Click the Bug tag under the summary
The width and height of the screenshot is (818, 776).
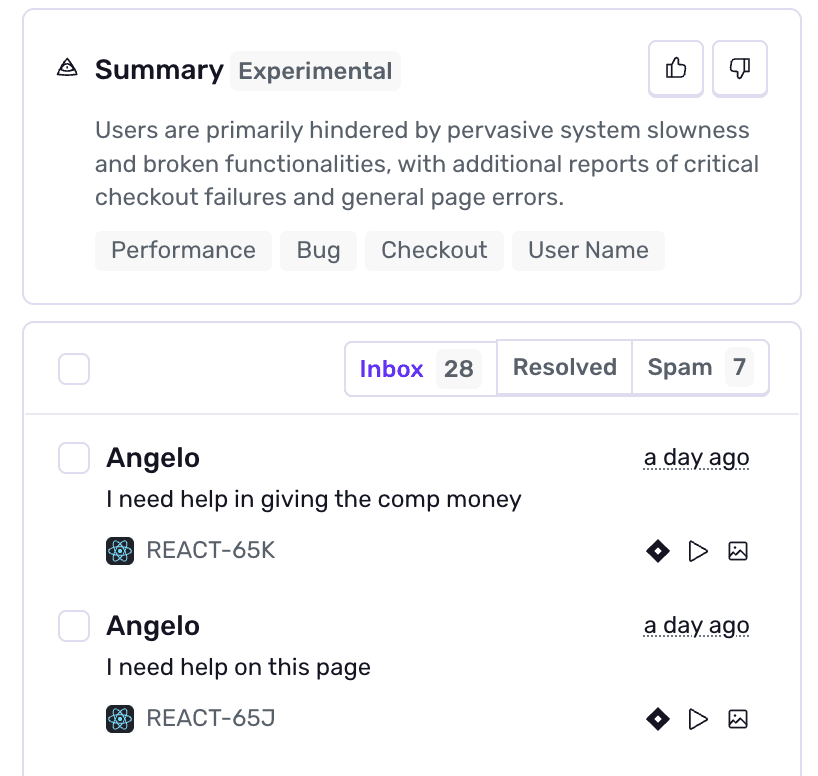coord(318,250)
